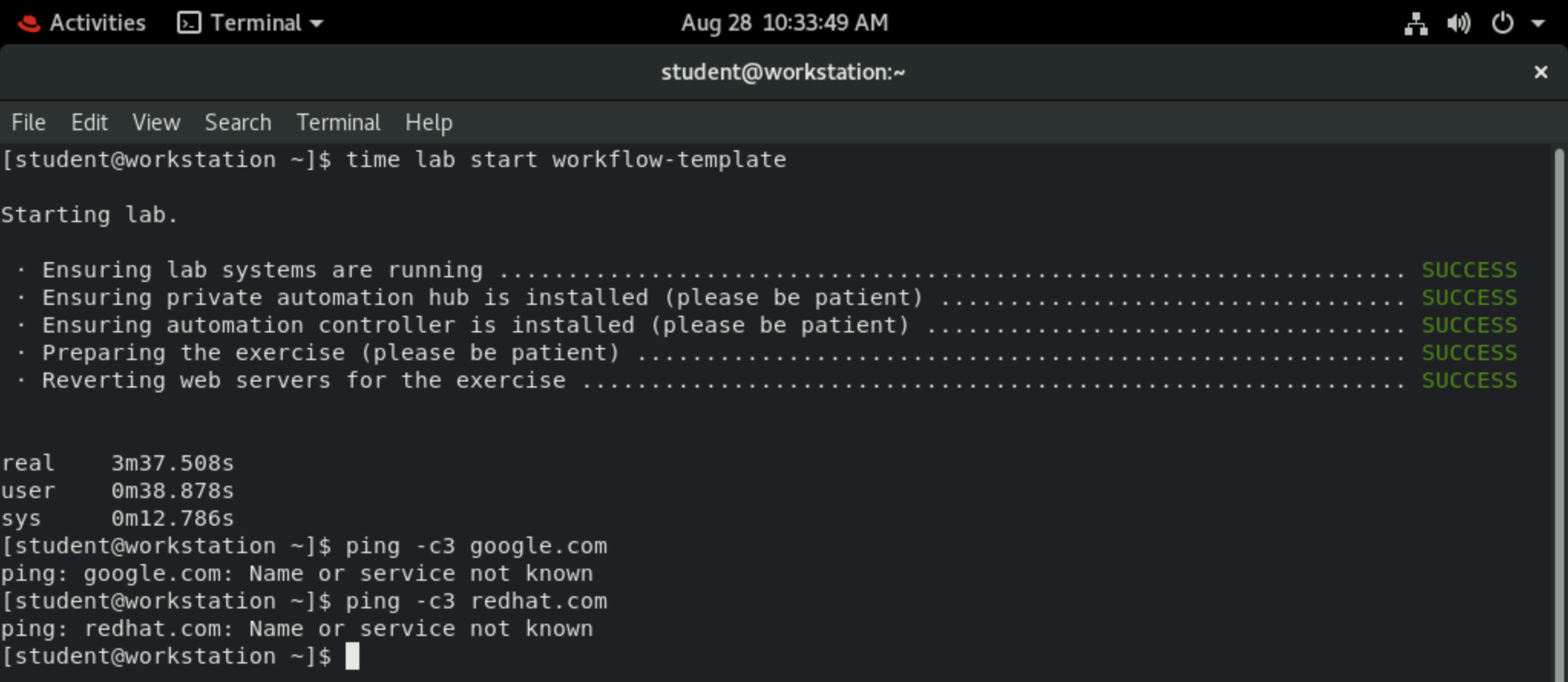This screenshot has height=682, width=1568.
Task: Open the Edit menu
Action: [x=90, y=123]
